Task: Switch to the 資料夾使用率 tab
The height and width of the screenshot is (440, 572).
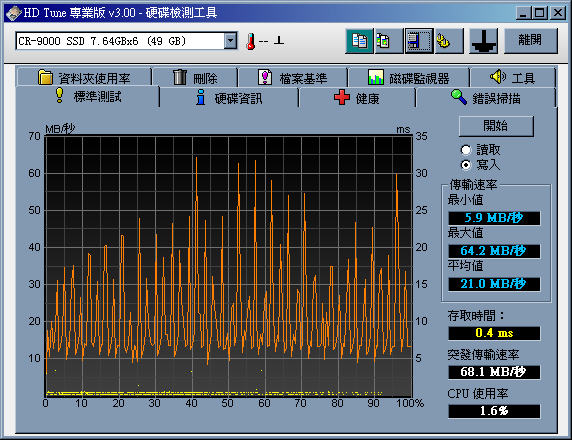Action: [84, 77]
